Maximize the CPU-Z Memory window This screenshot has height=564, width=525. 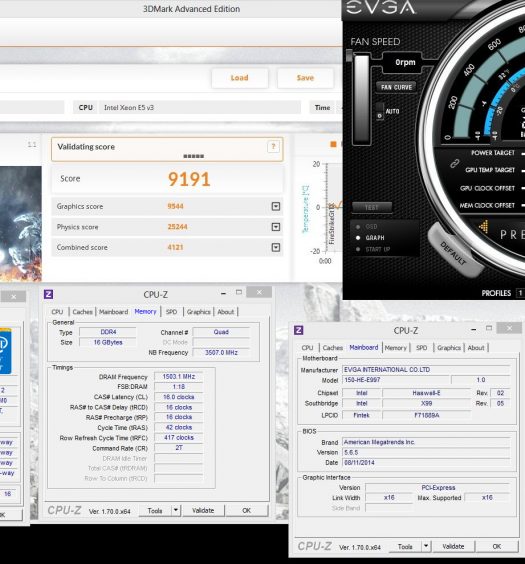tap(239, 292)
